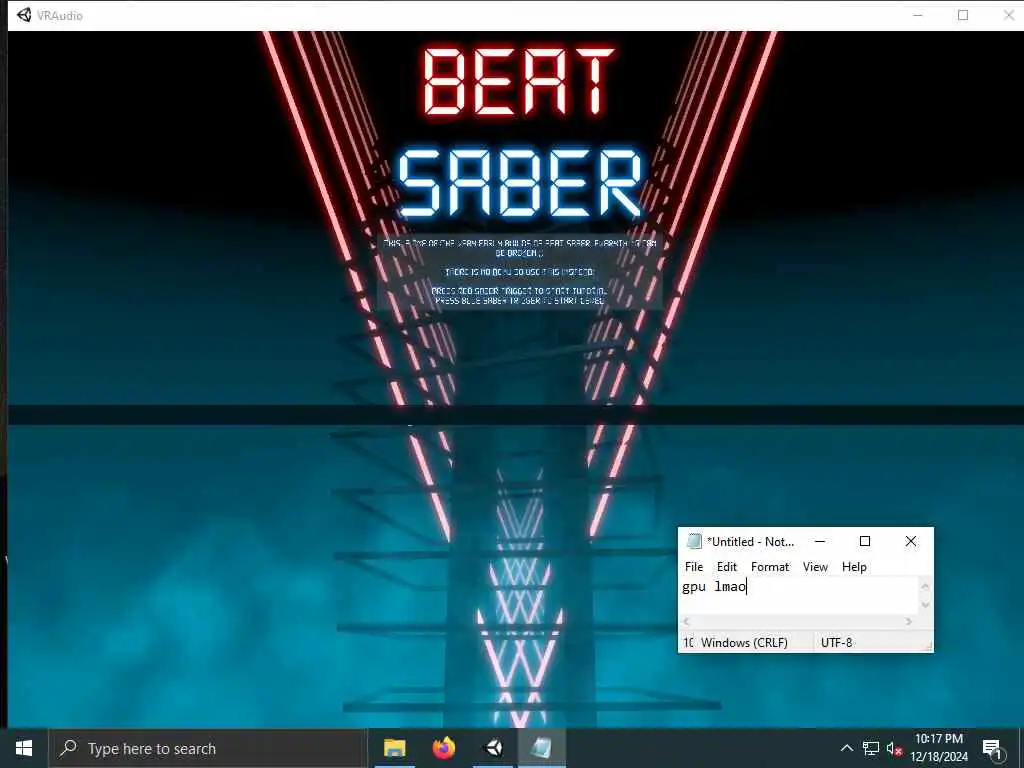The width and height of the screenshot is (1024, 768).
Task: Click the Notepad text area containing 'gpu lmao'
Action: click(799, 595)
